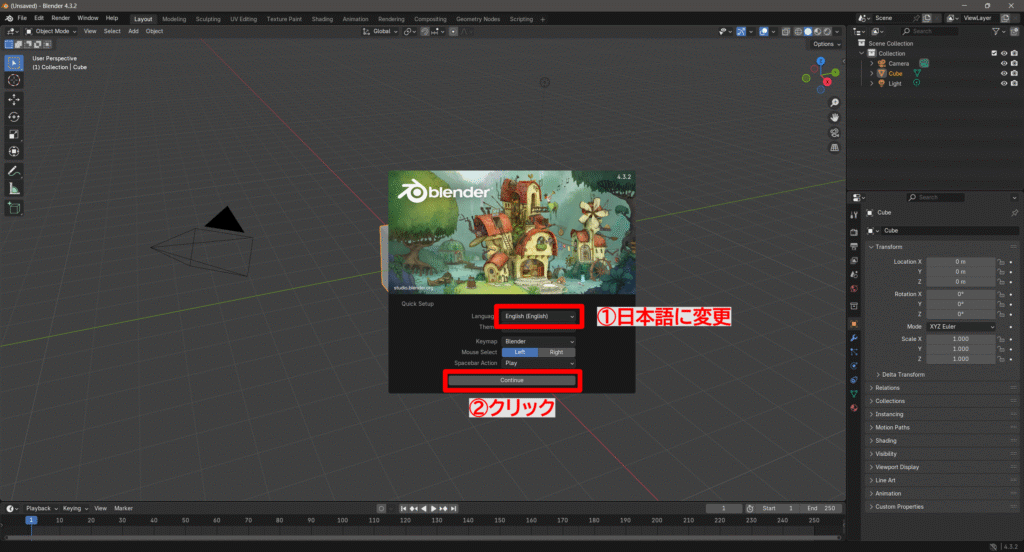Jump to the timeline start frame
The height and width of the screenshot is (552, 1024).
(x=404, y=508)
